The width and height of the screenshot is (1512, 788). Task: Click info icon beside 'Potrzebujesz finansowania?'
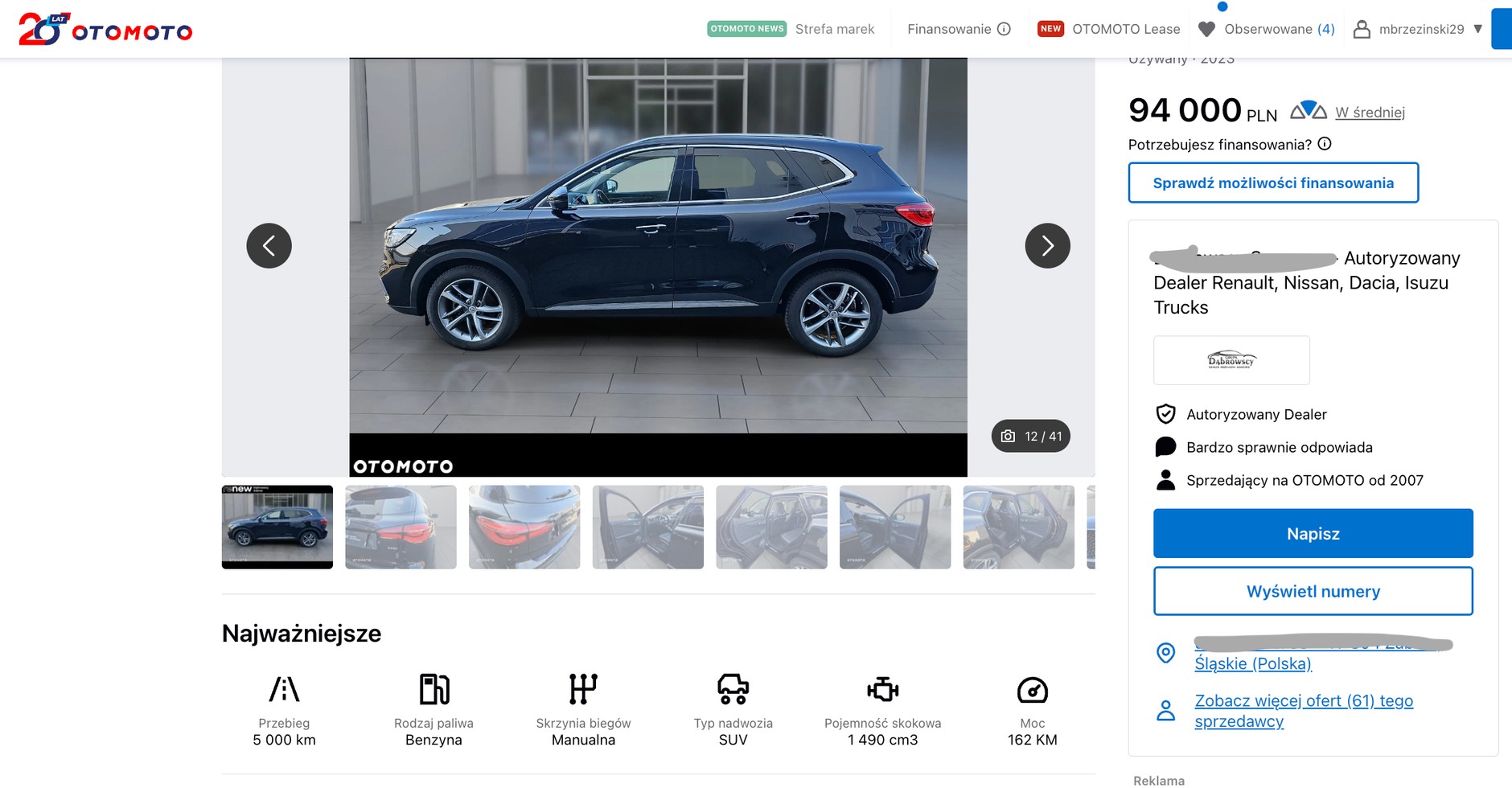(1325, 144)
